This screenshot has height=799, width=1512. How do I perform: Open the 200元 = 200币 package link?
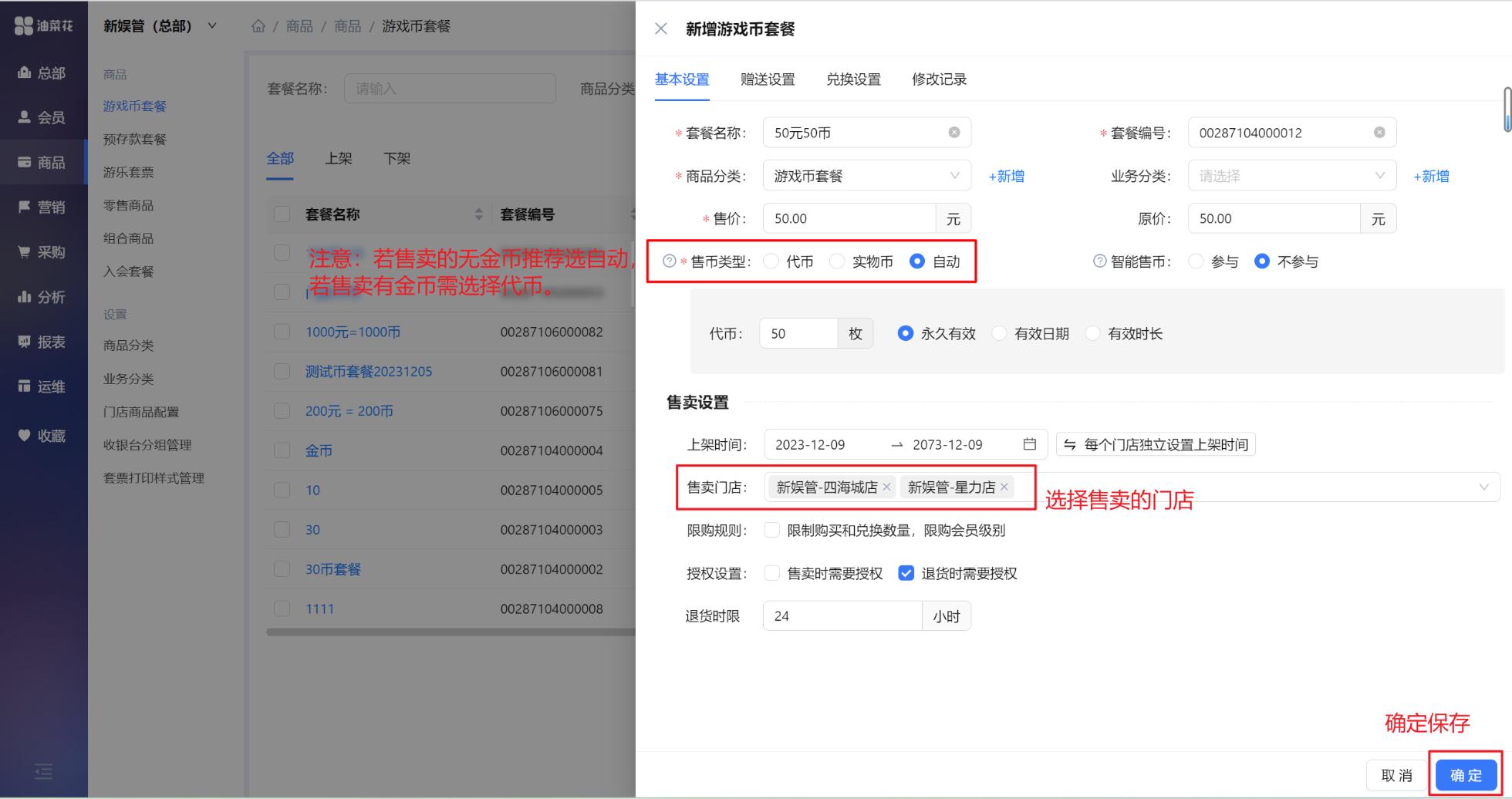[x=349, y=411]
